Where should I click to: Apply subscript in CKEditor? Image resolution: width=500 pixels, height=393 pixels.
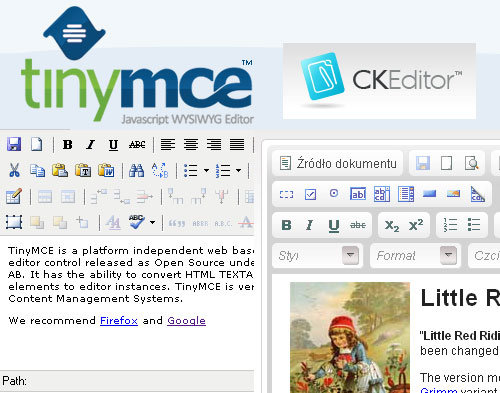[x=392, y=226]
